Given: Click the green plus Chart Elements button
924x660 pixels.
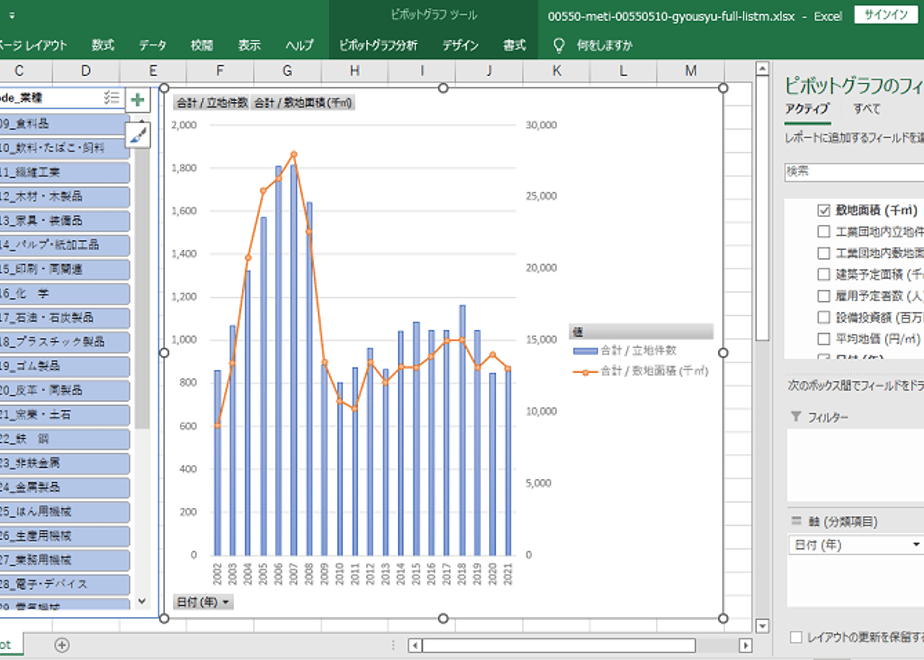Looking at the screenshot, I should point(138,100).
